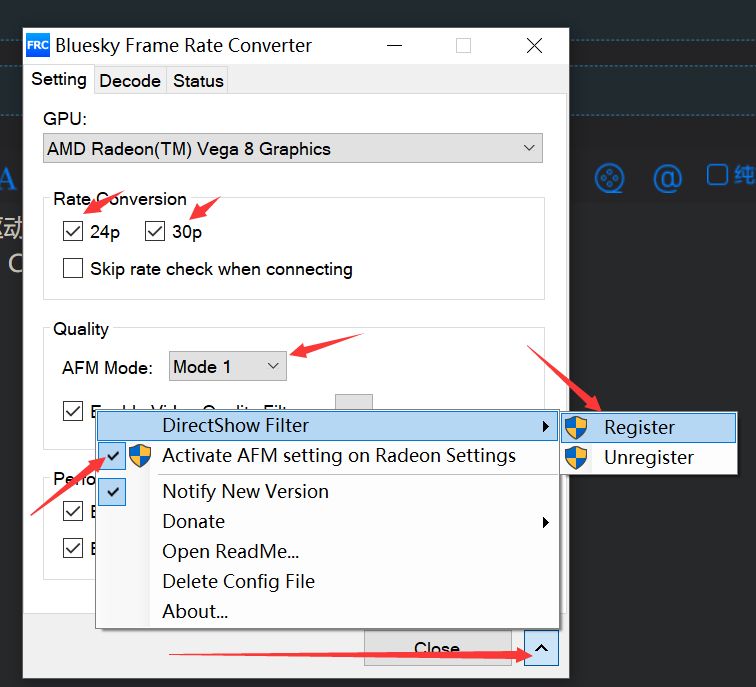Open the Donate submenu
Screen dimensions: 756x687
pos(193,522)
